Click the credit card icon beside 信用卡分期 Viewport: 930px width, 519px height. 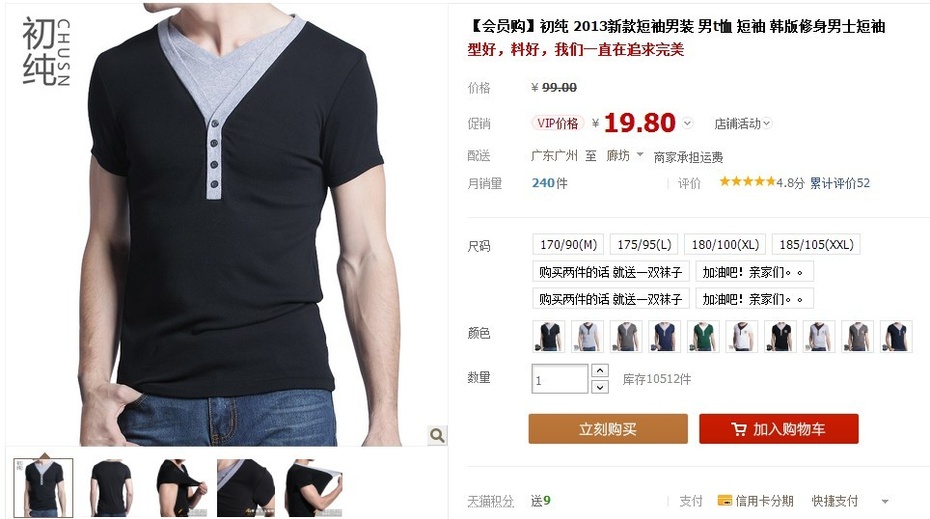[x=724, y=501]
